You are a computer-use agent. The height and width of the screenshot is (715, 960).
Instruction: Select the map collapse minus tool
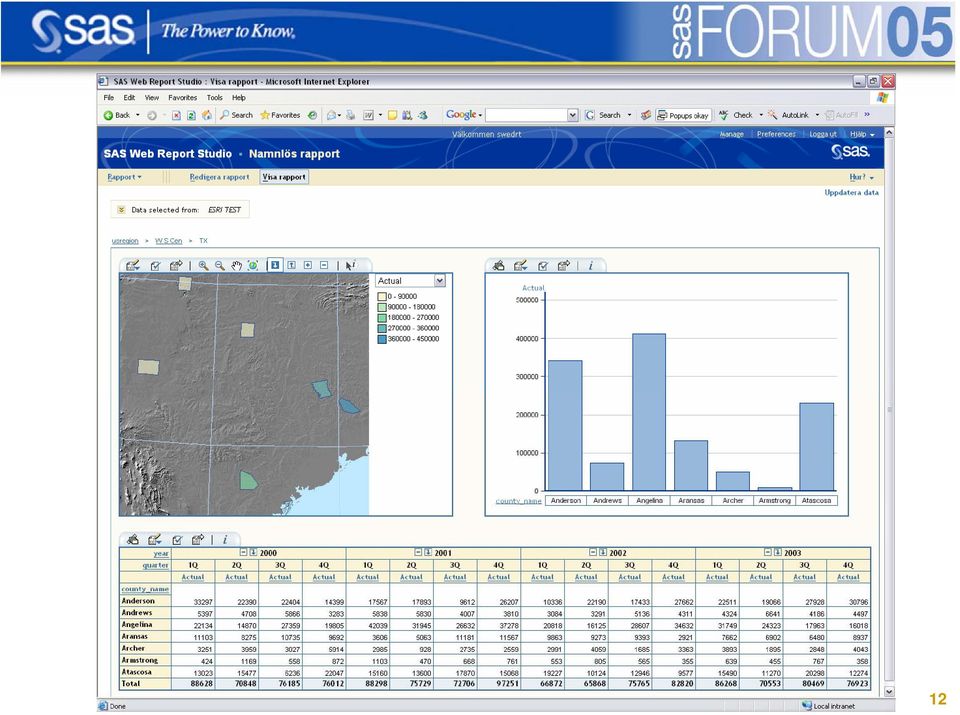click(324, 265)
